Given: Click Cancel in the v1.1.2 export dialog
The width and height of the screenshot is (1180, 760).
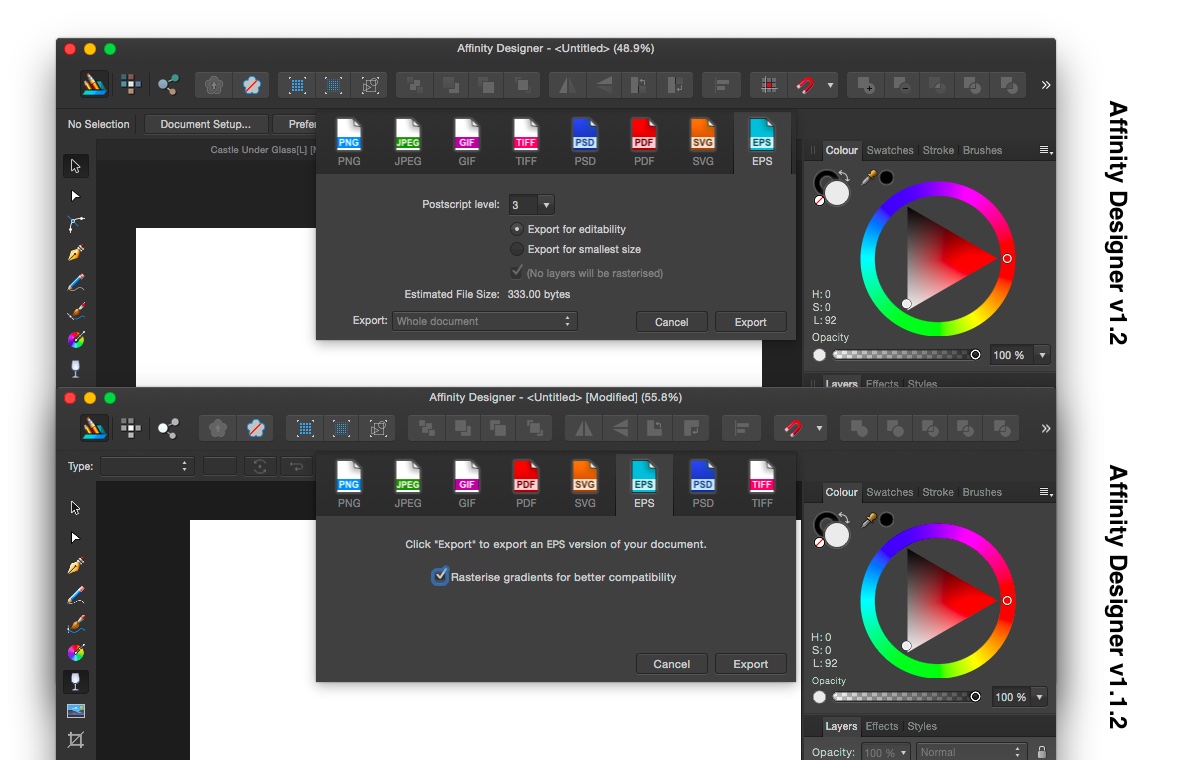Looking at the screenshot, I should coord(671,664).
